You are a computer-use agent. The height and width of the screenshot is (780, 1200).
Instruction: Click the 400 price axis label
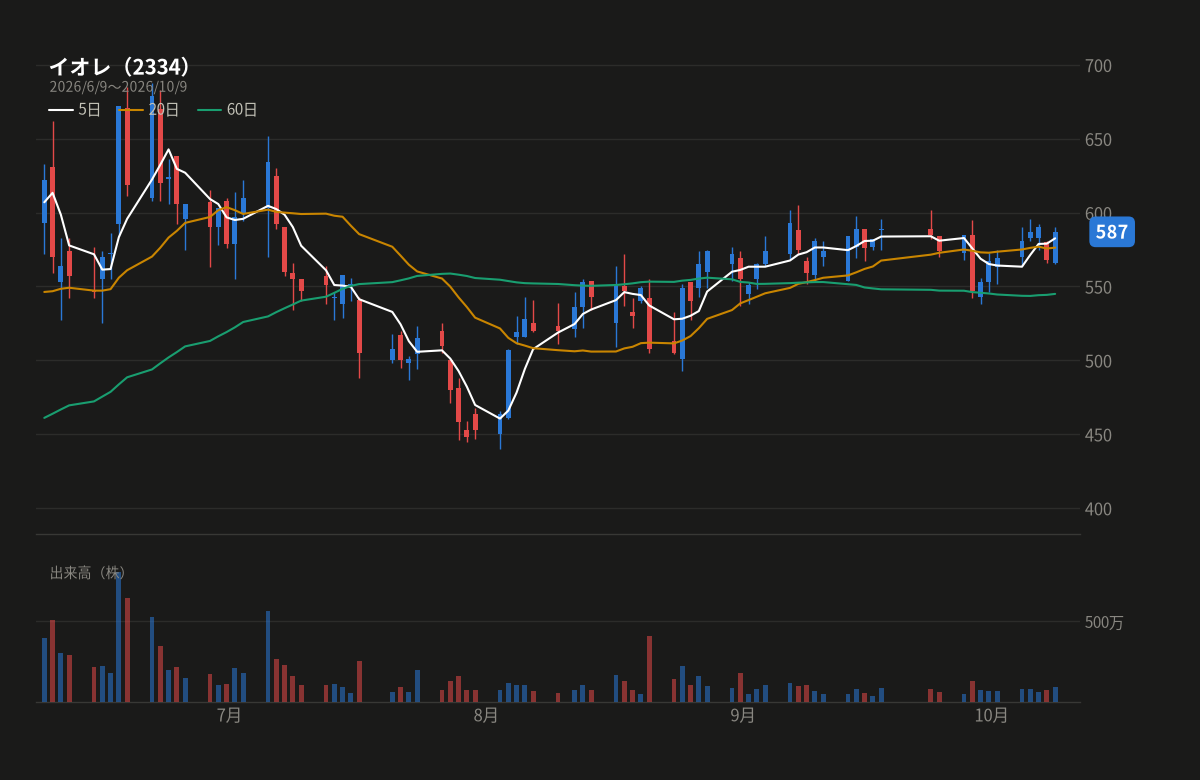(1098, 509)
